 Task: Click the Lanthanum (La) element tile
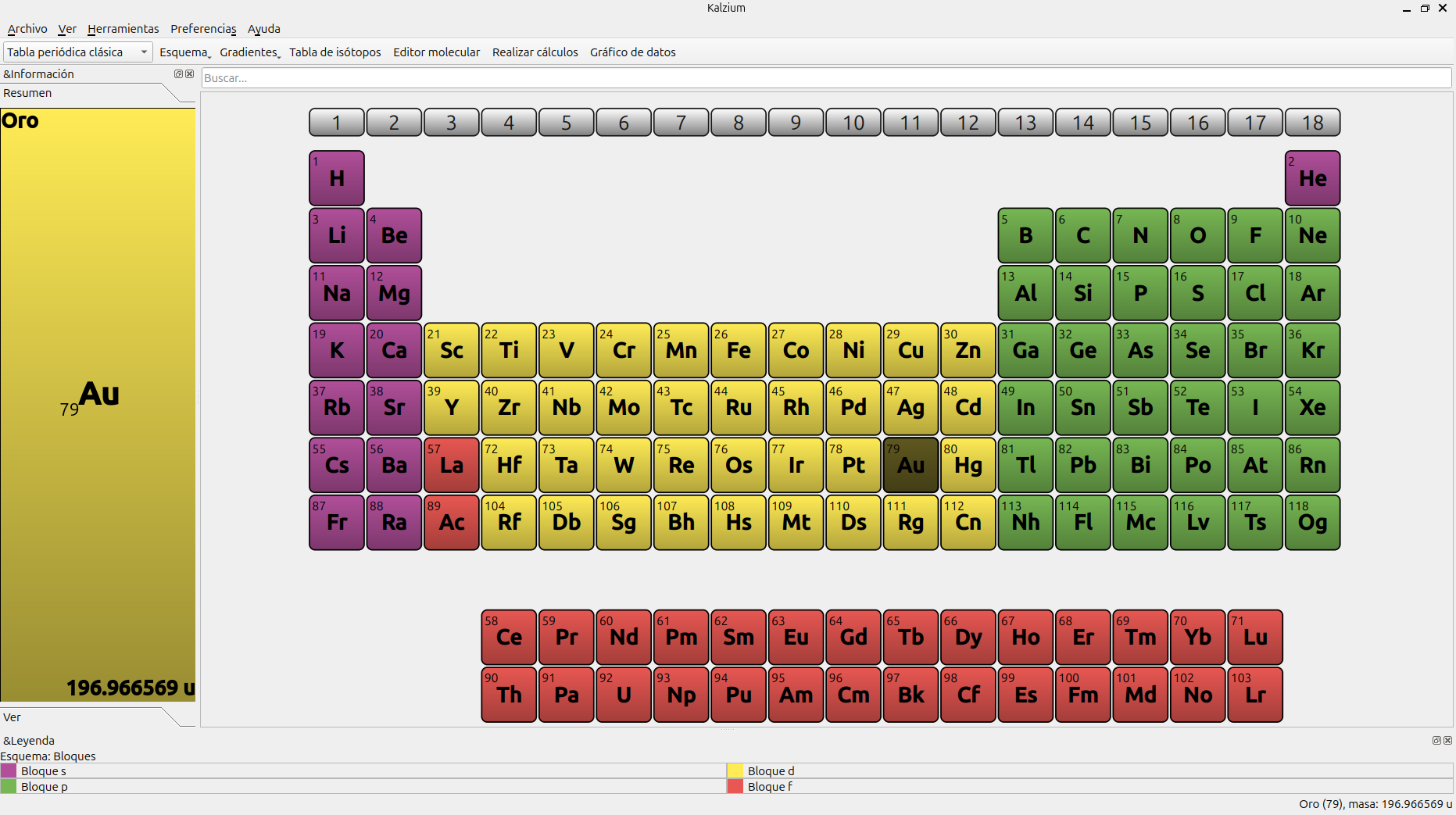(x=452, y=465)
